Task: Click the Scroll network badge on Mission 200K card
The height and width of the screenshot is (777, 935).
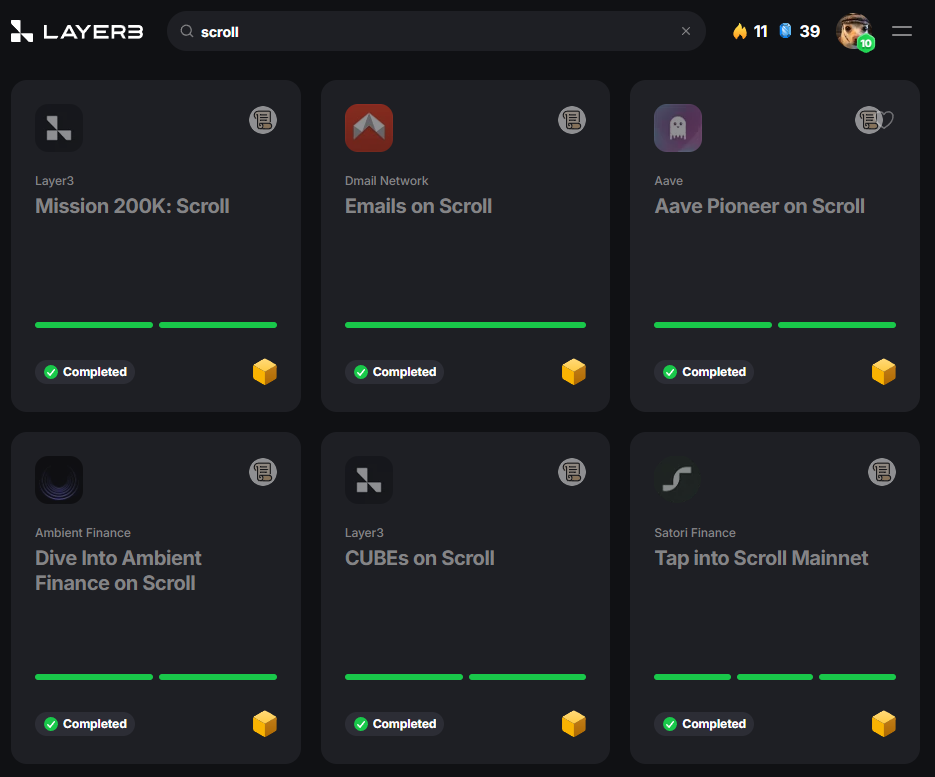Action: coord(263,120)
